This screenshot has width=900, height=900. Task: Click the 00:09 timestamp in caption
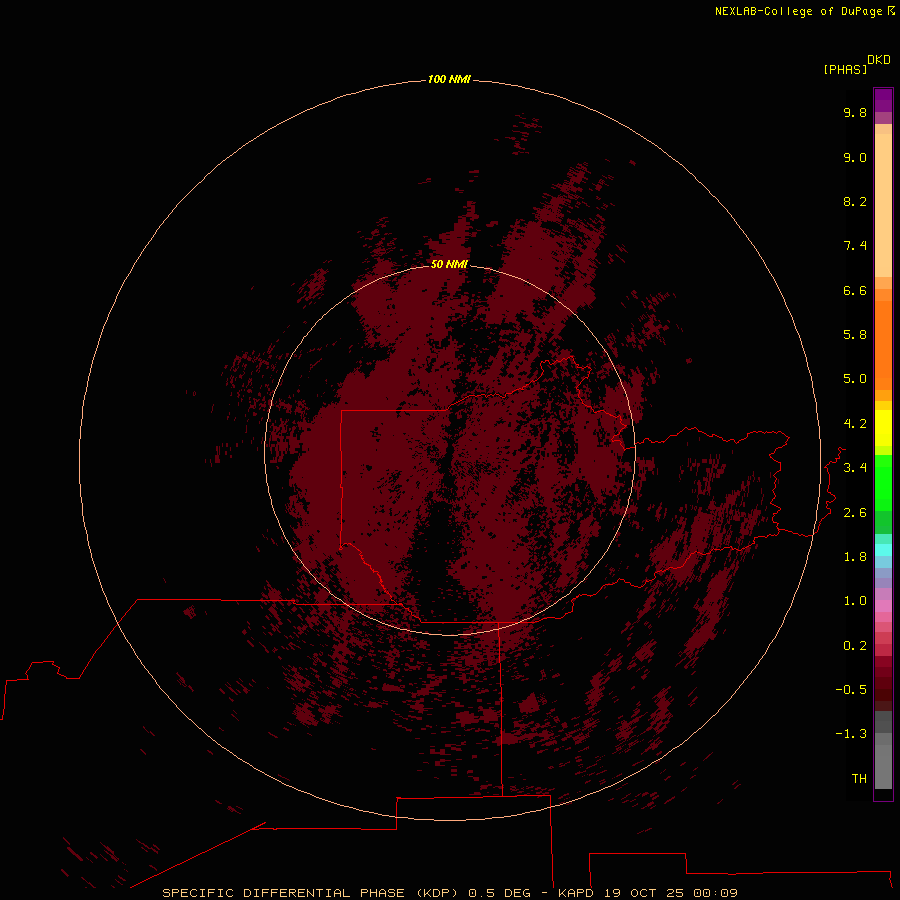(x=715, y=893)
